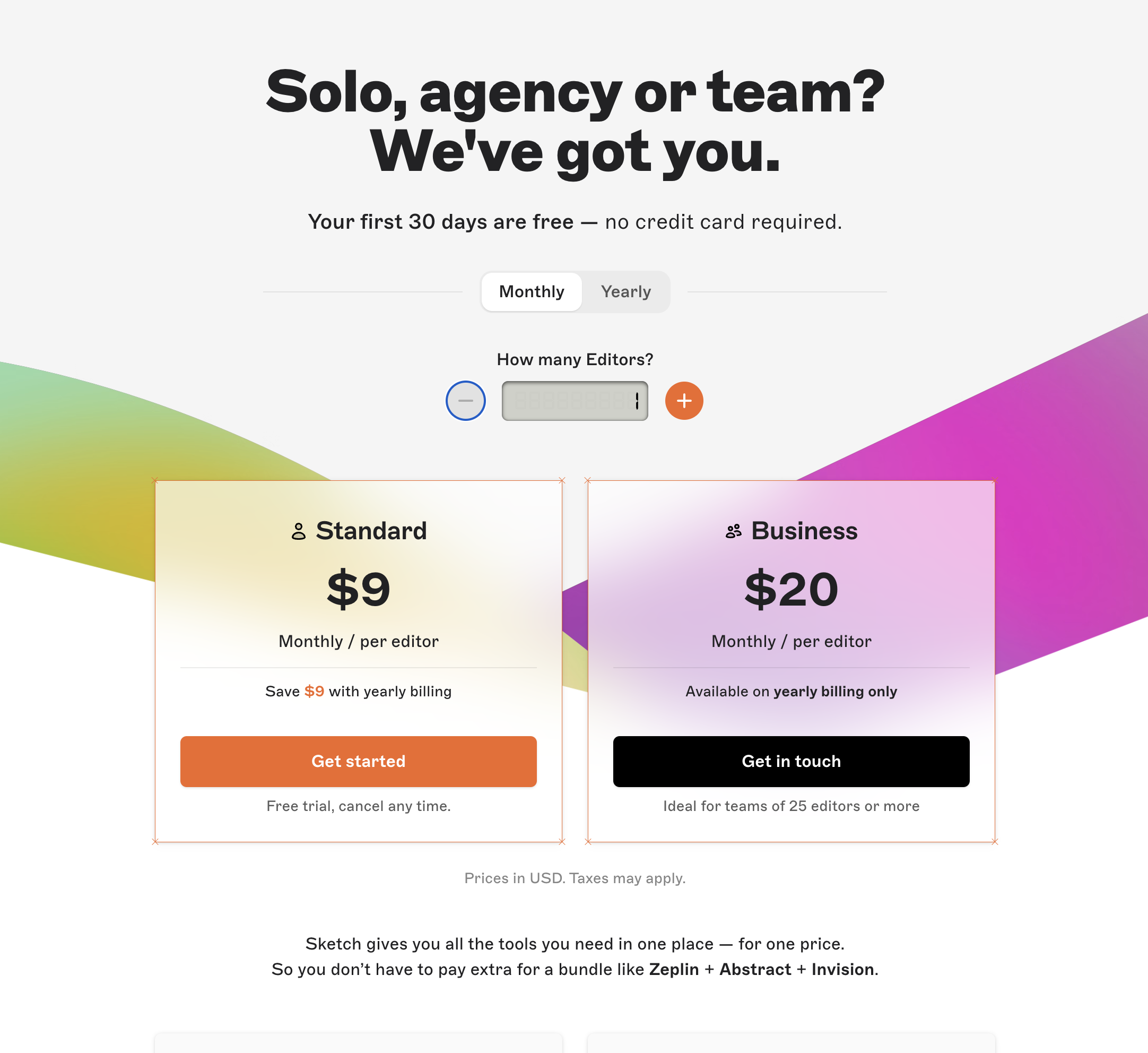Decrease editors with the minus button

465,401
